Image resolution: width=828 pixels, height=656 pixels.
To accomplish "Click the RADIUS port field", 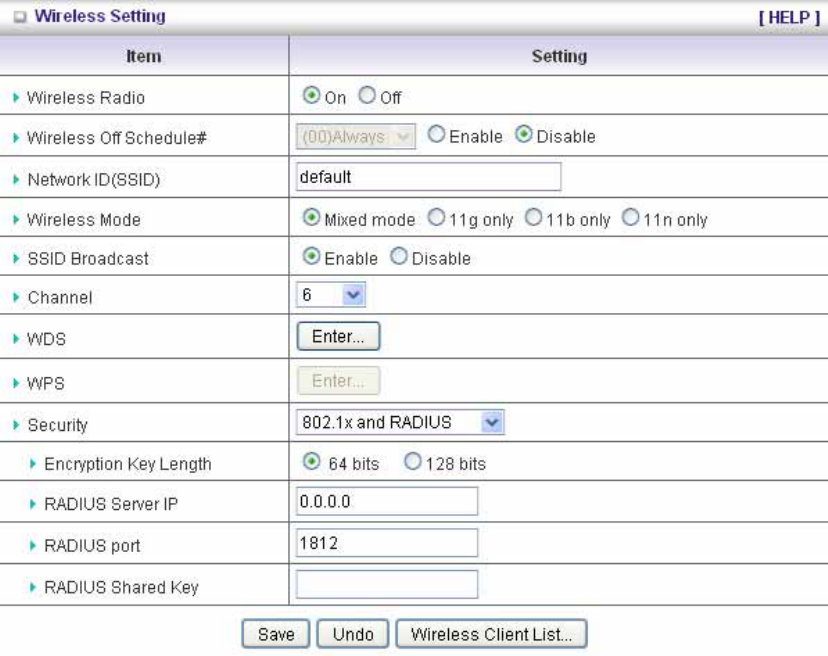I will tap(387, 542).
